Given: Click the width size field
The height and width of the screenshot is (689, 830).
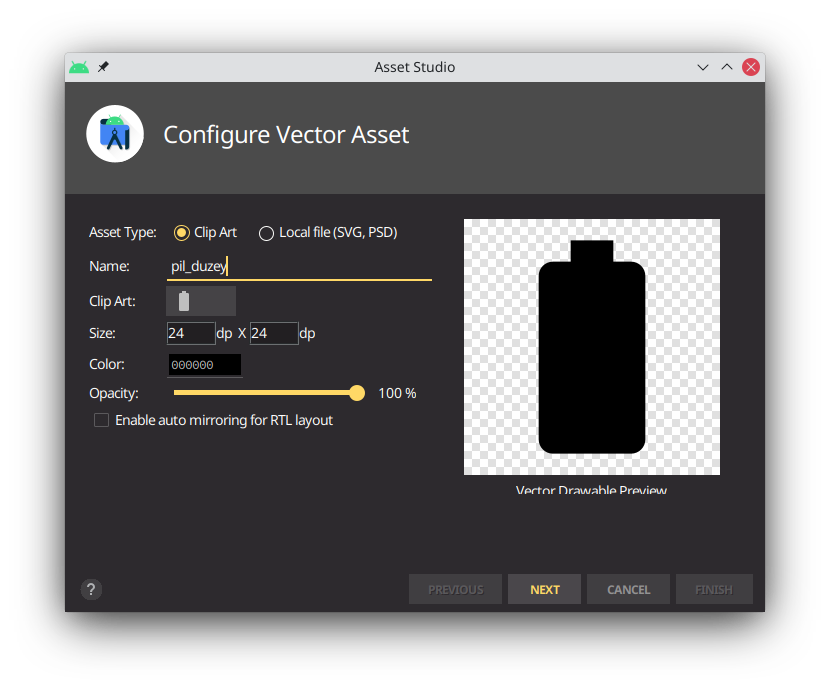Looking at the screenshot, I should coord(191,333).
